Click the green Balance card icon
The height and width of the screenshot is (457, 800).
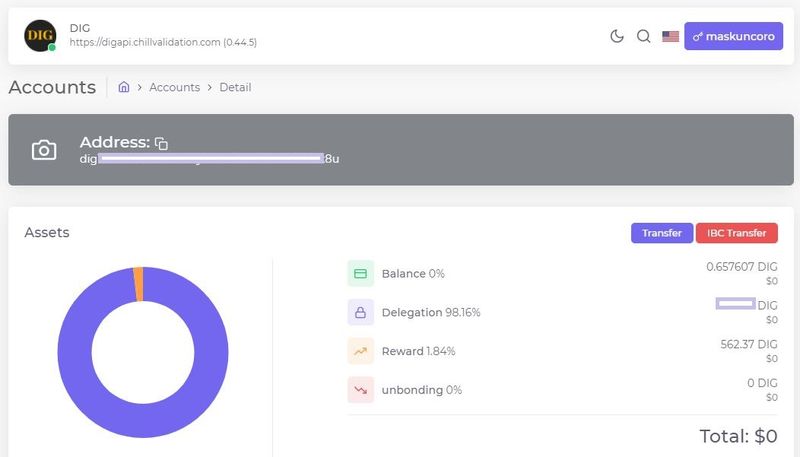coord(360,273)
